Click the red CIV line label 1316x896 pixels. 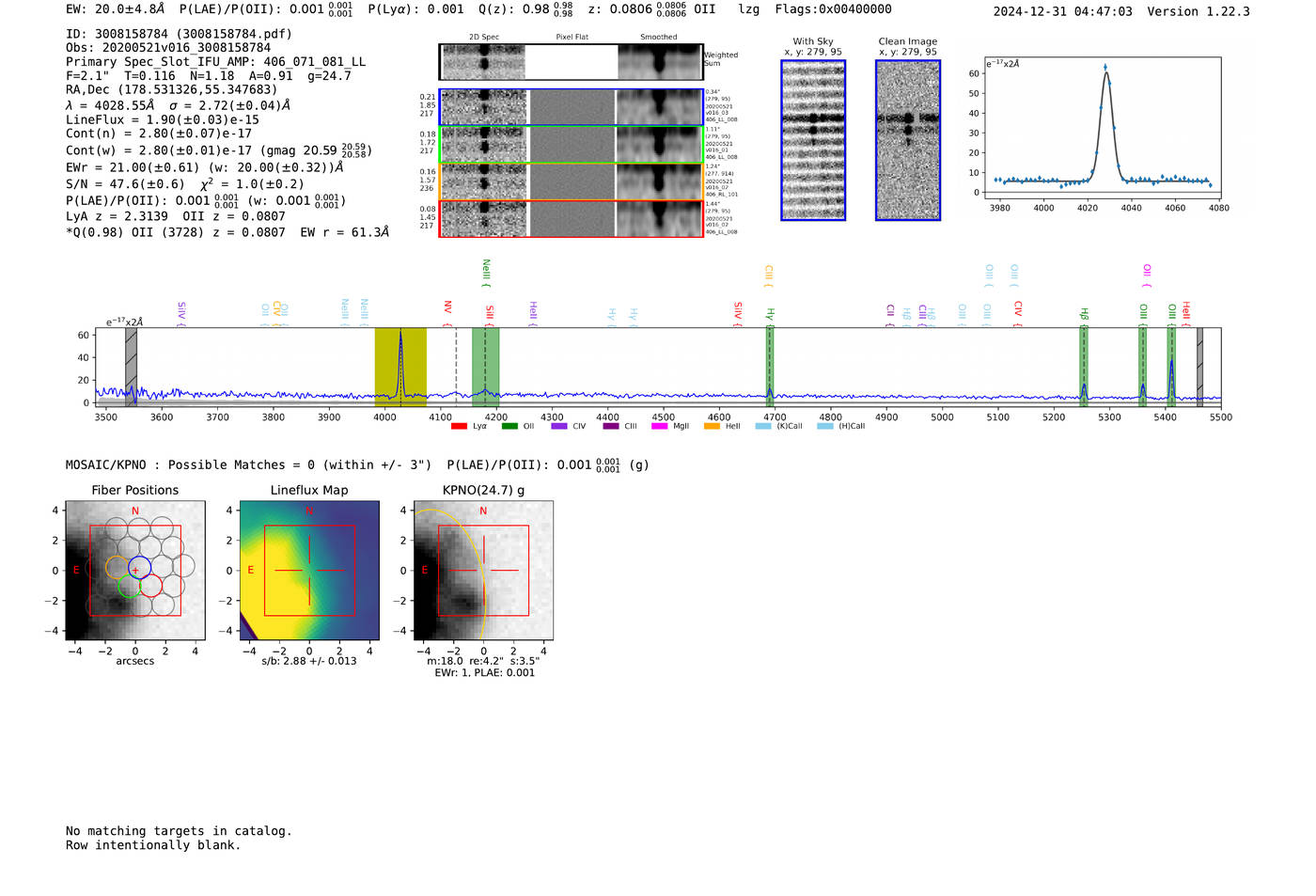pyautogui.click(x=1018, y=314)
